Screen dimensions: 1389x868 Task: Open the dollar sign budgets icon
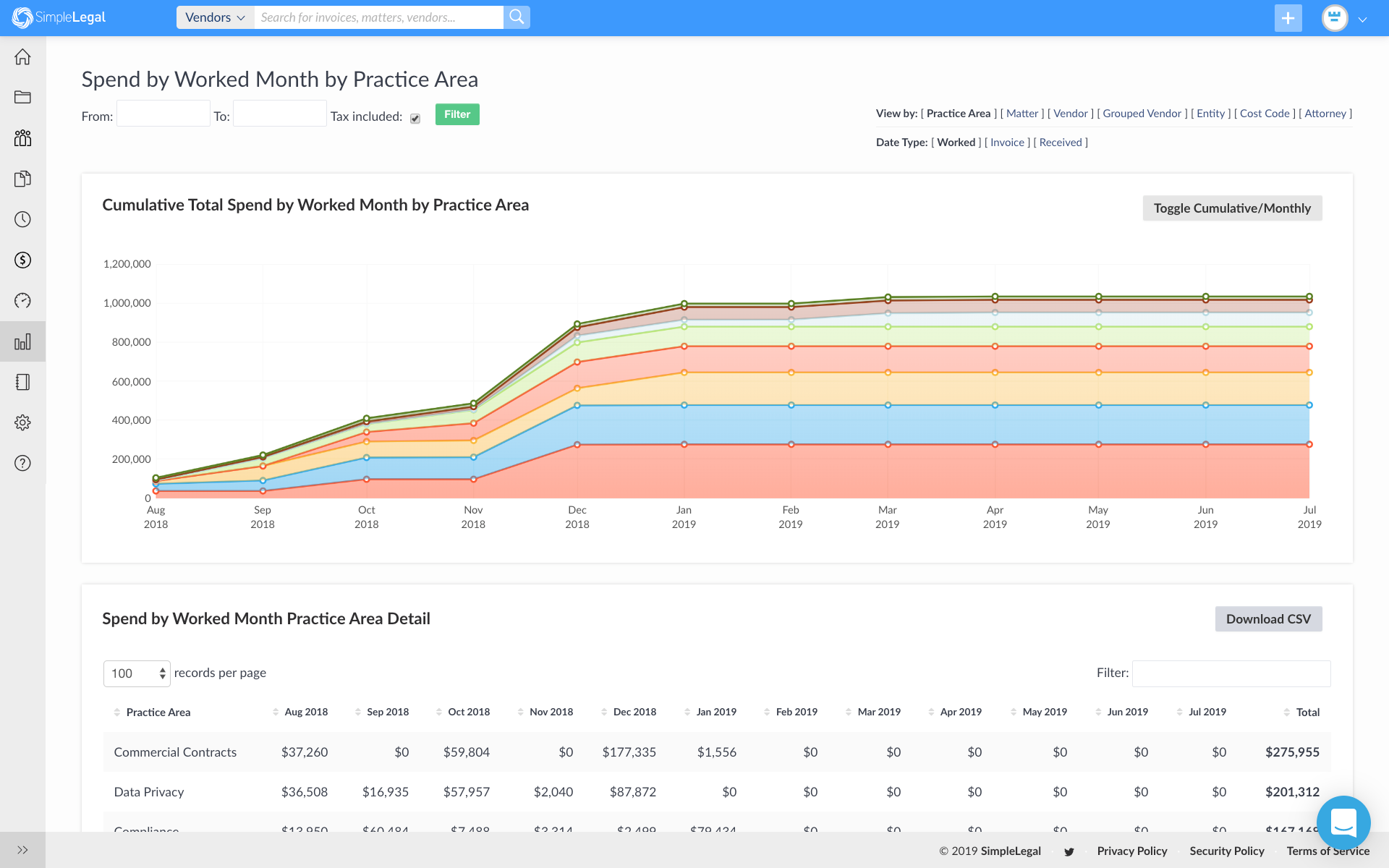[22, 260]
